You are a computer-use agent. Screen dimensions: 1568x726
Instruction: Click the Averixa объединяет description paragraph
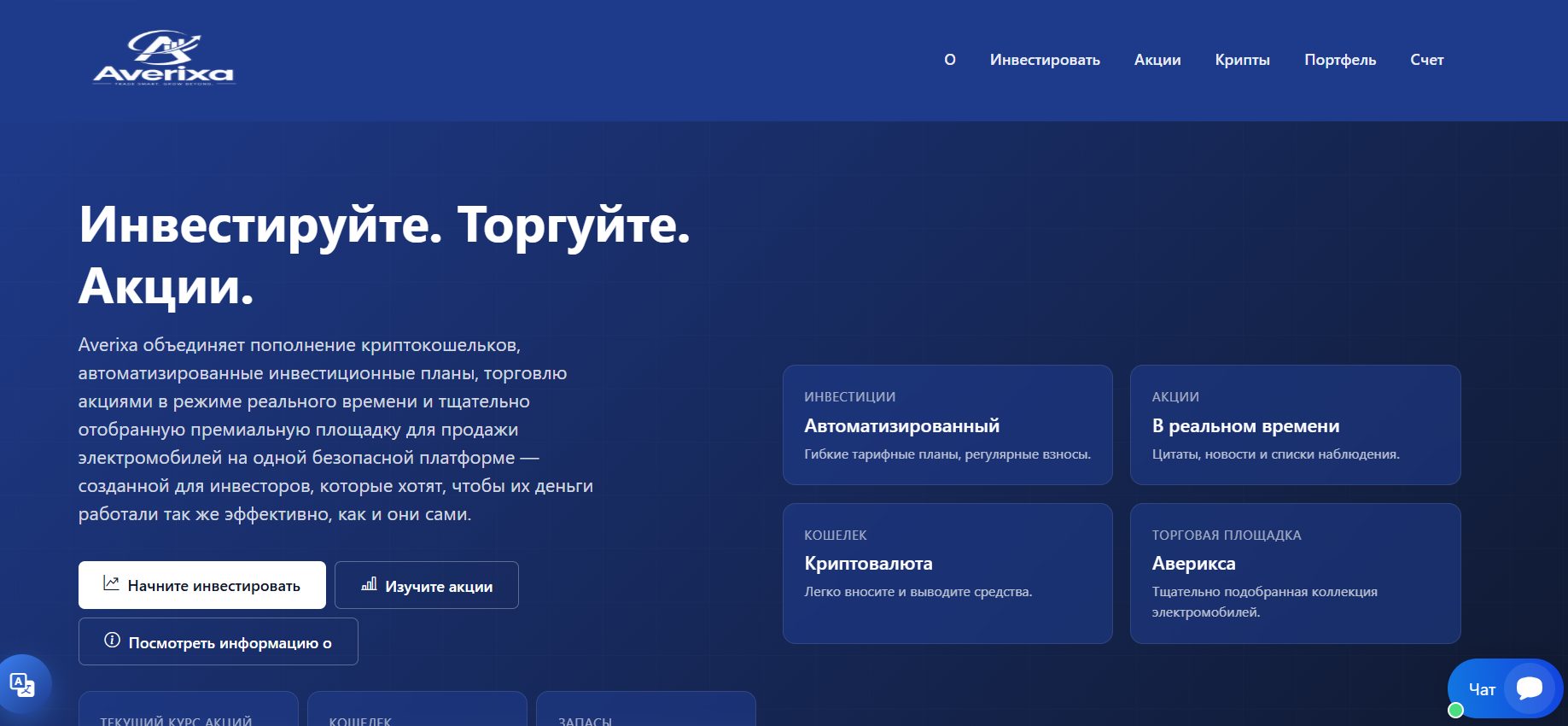tap(335, 430)
